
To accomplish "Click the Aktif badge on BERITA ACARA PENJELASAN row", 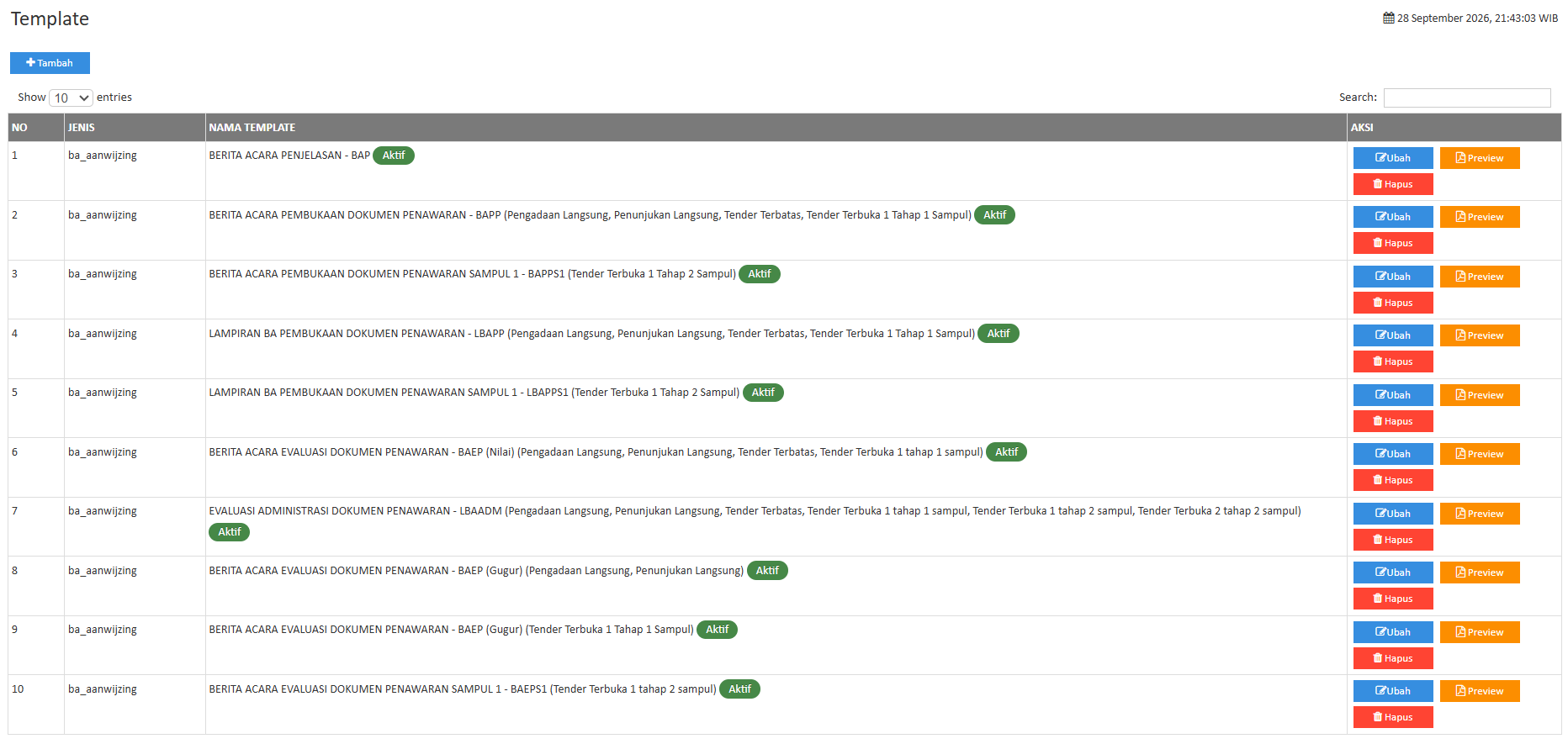I will click(x=394, y=156).
